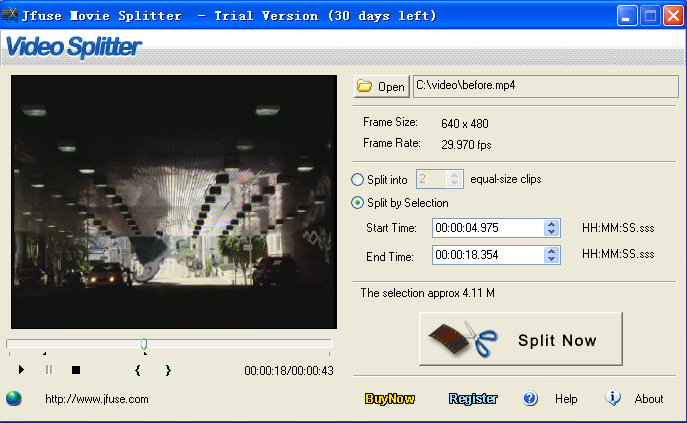Open the BuyNow link
This screenshot has height=423, width=687.
pyautogui.click(x=390, y=399)
